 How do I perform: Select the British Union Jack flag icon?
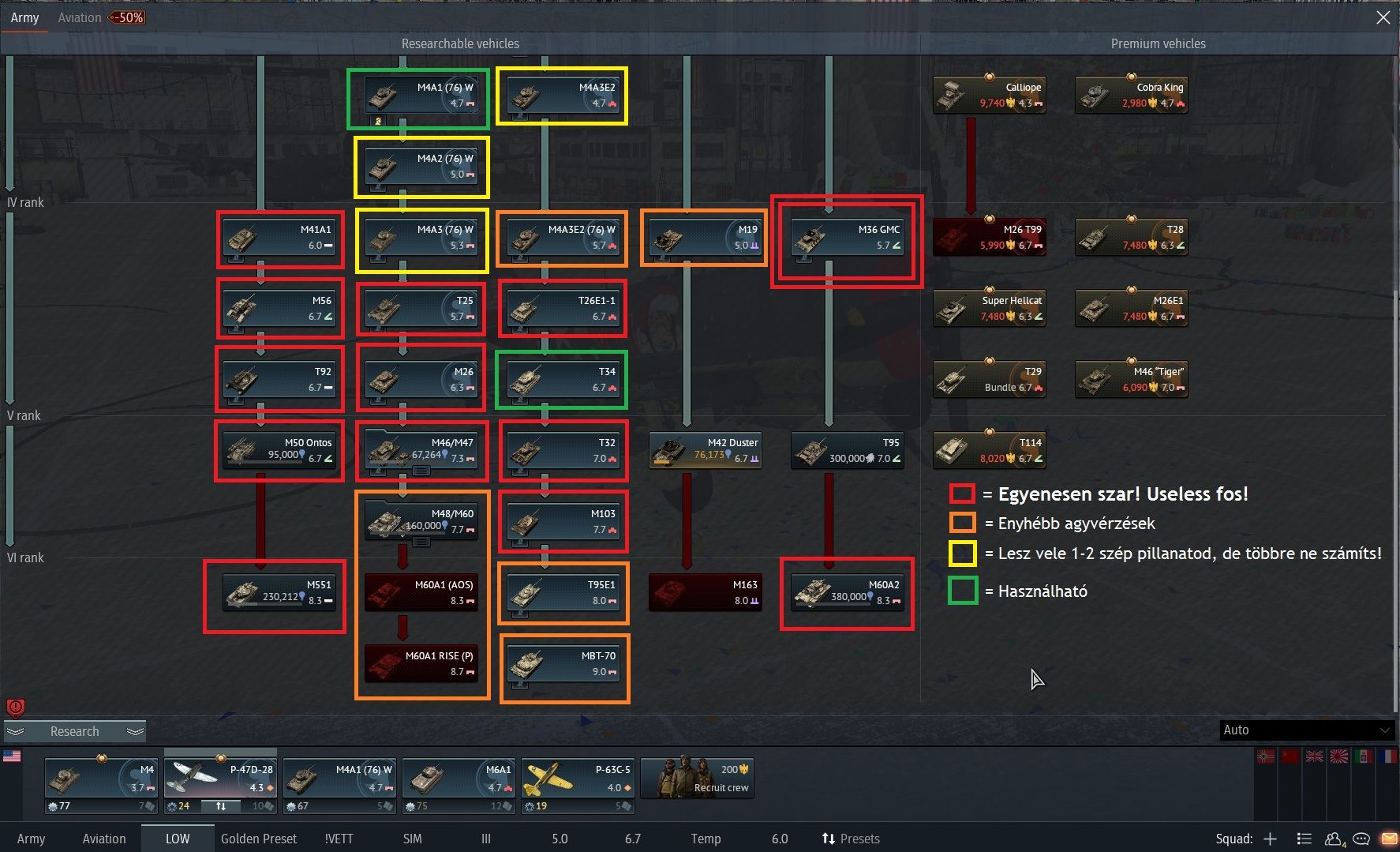[1315, 756]
